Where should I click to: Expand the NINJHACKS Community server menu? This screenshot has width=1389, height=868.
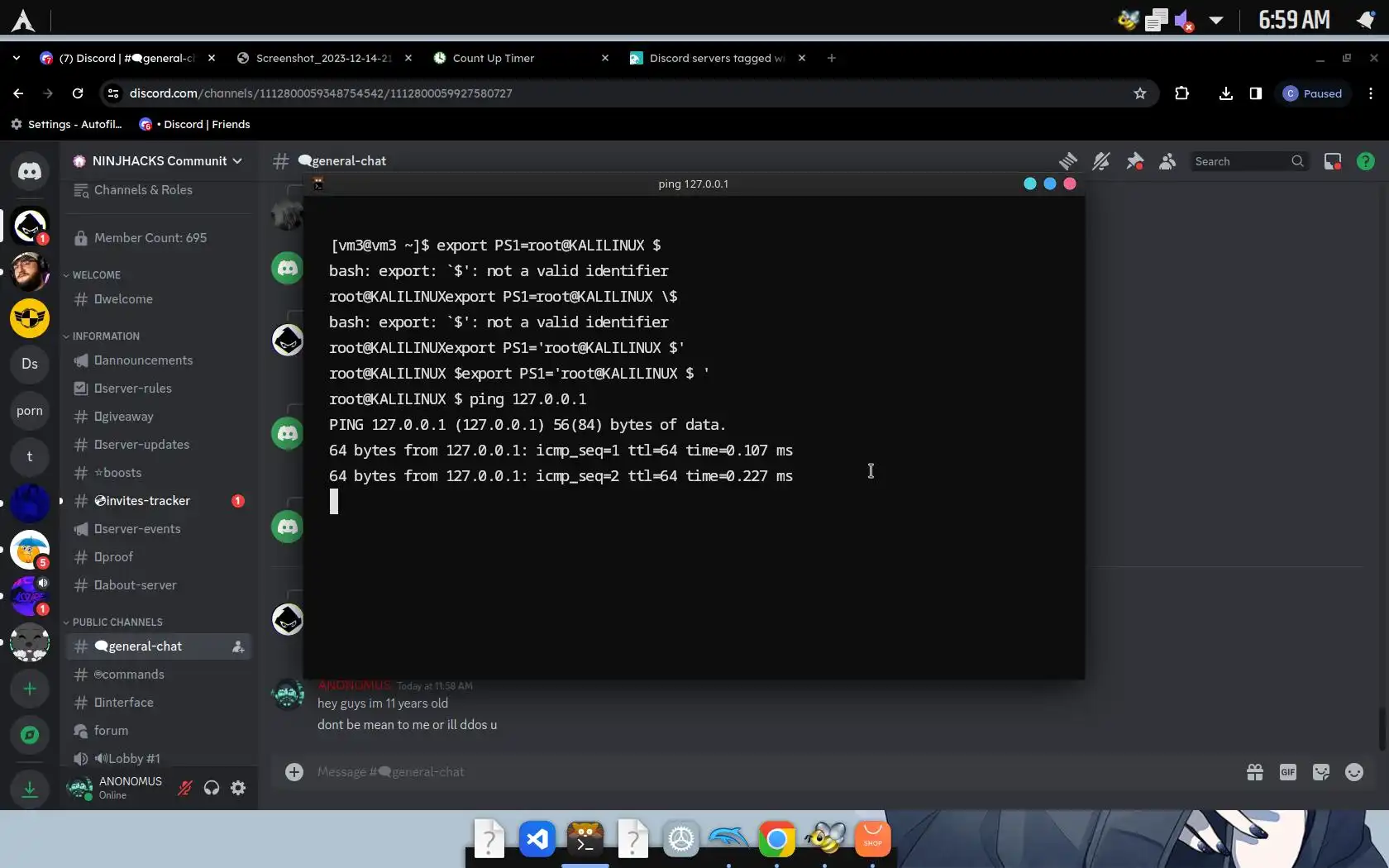[x=159, y=160]
